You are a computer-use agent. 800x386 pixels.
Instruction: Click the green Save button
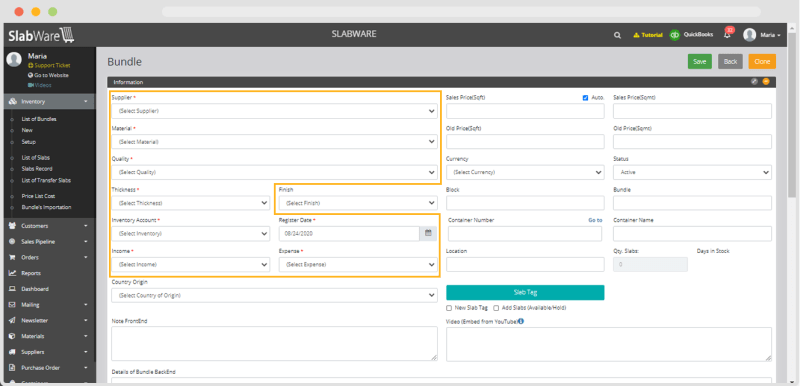click(x=699, y=61)
